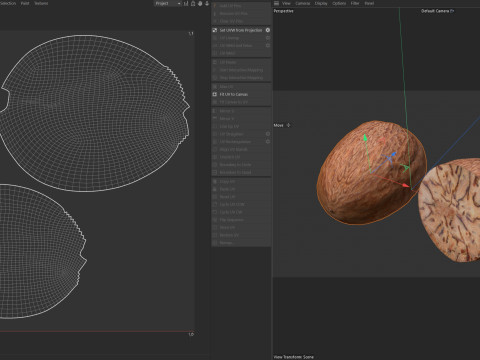Click the green Y-axis gizmo arrow
This screenshot has height=360, width=480.
365,137
